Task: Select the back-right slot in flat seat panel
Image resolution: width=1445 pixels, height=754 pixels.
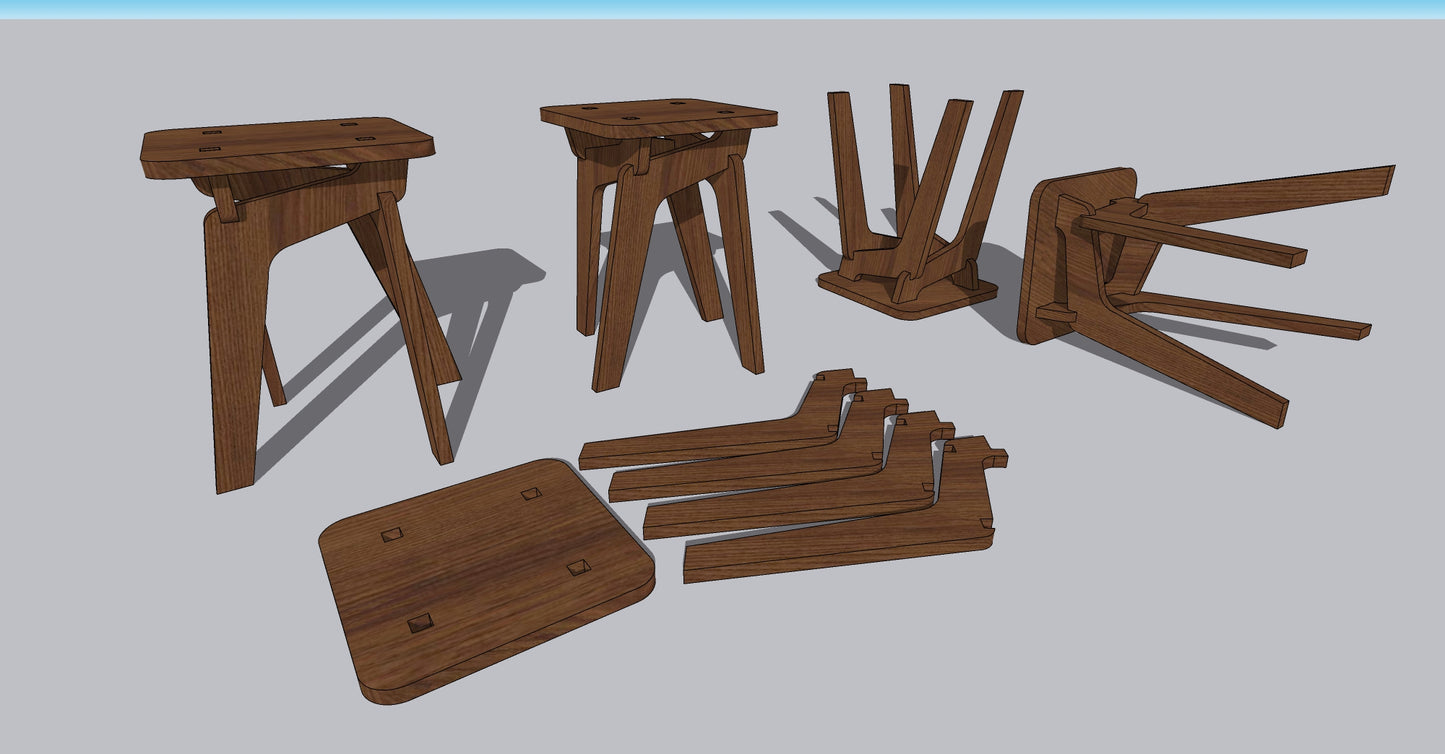Action: [530, 494]
